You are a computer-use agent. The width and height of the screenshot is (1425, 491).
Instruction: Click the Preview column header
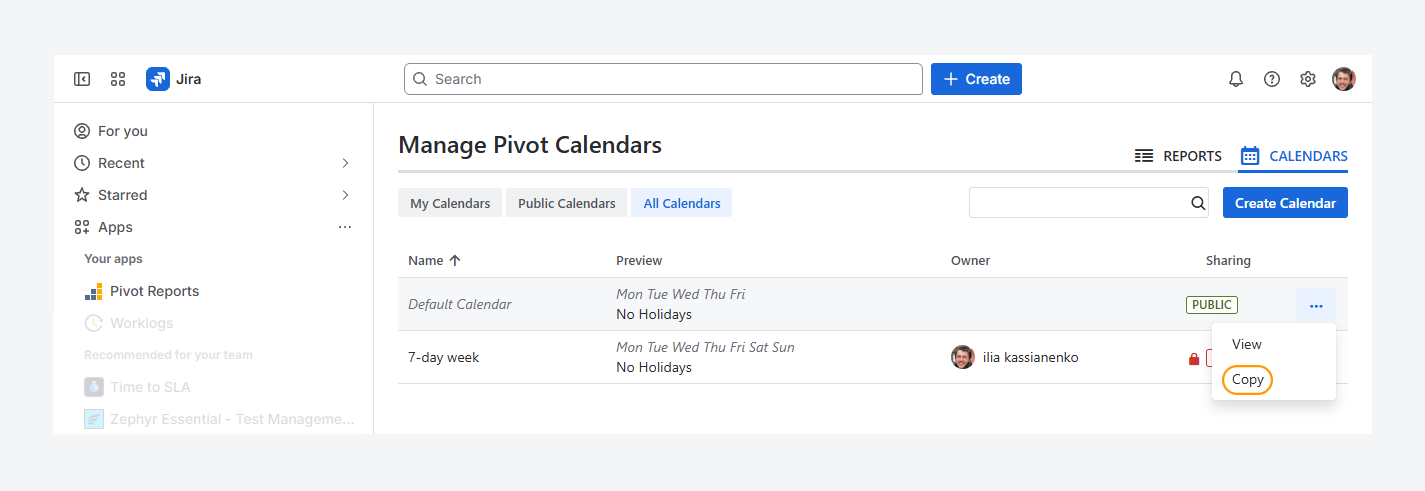pos(639,260)
